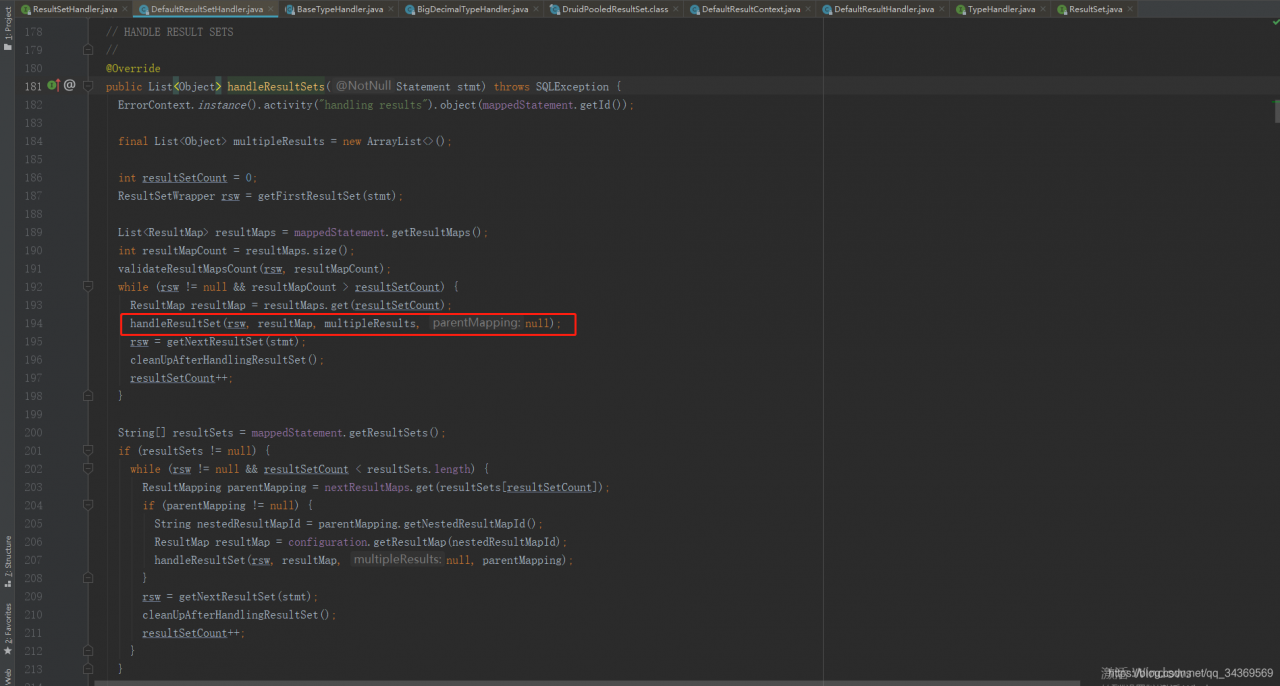This screenshot has height=686, width=1280.
Task: Open the 2: Favorites tool window
Action: (8, 627)
